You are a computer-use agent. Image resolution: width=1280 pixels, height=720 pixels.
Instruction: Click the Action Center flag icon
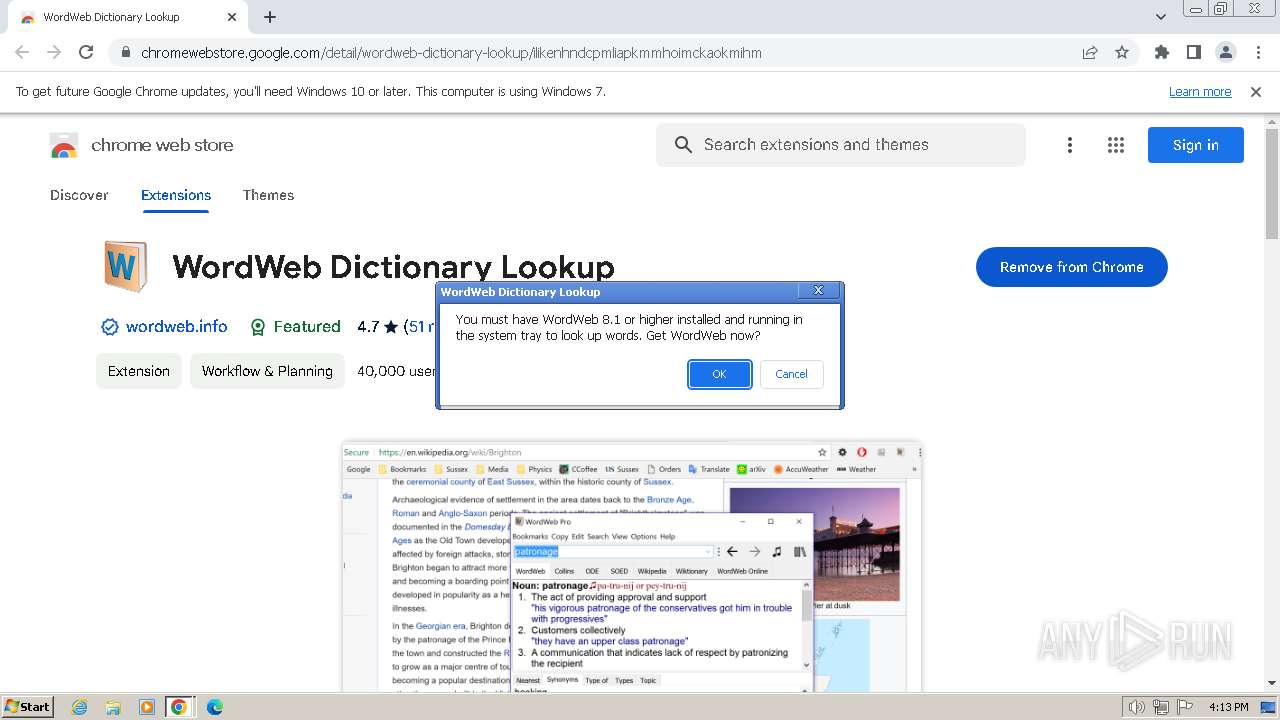coord(1185,707)
